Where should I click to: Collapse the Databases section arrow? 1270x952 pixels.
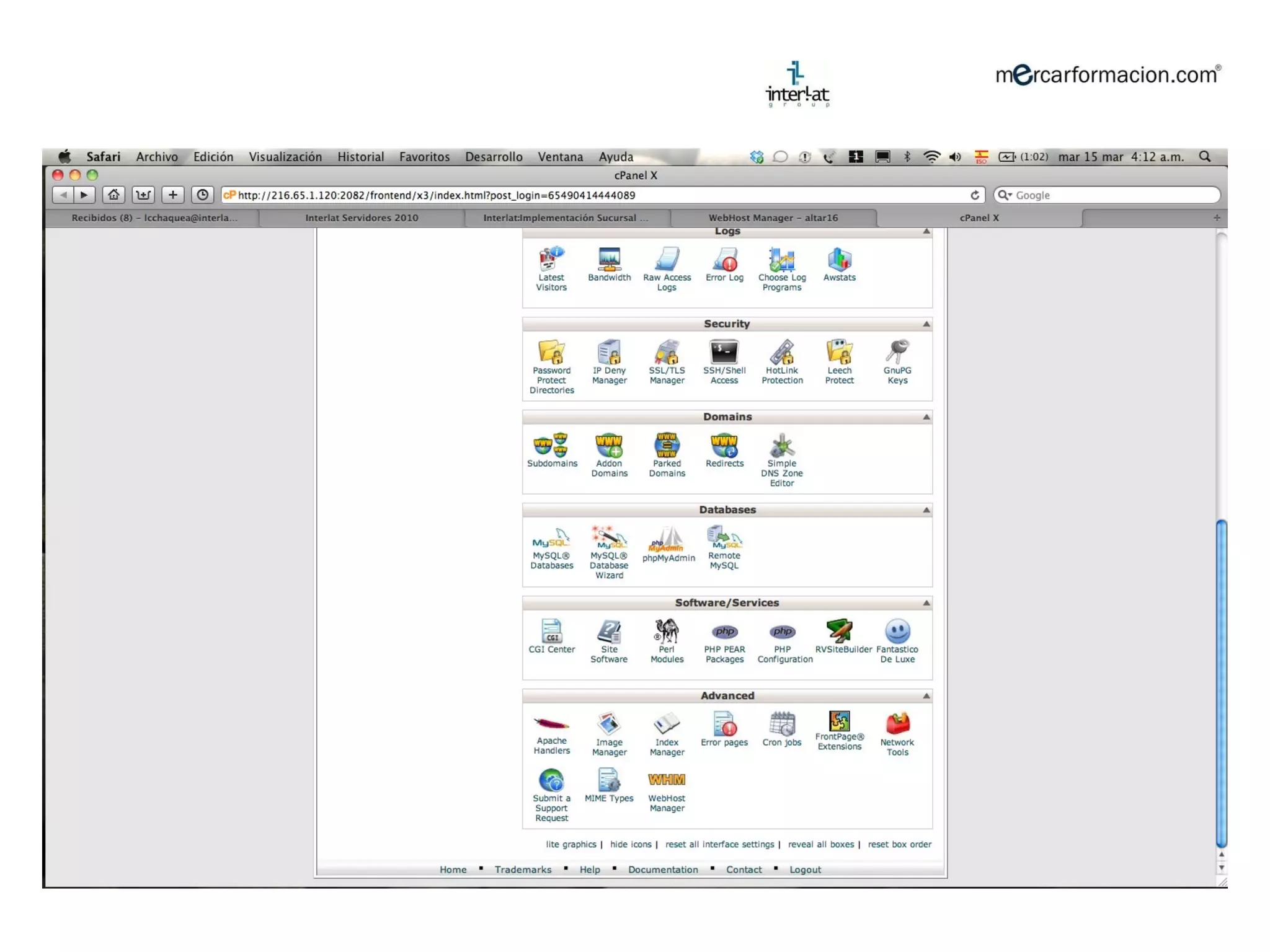tap(926, 510)
